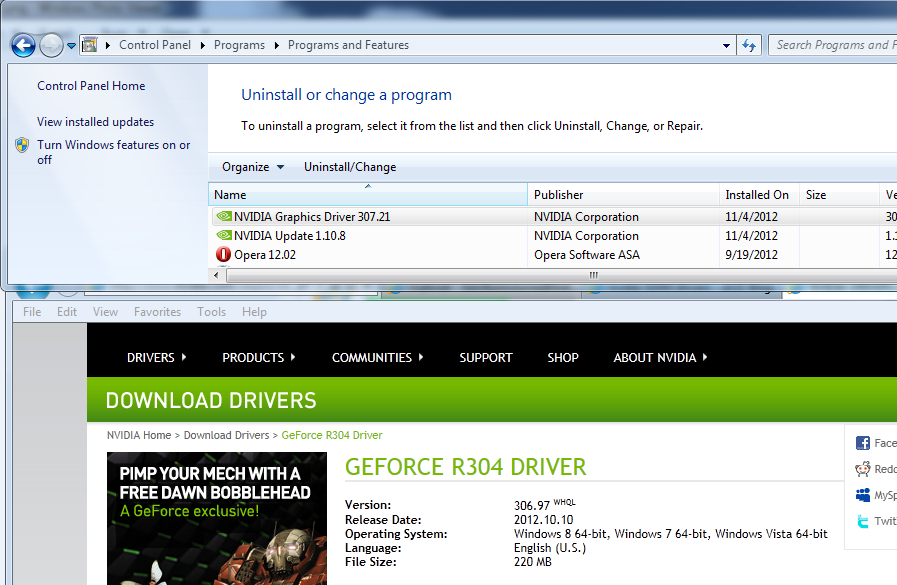Open Tools menu in browser window
Viewport: 897px width, 585px height.
coord(212,312)
